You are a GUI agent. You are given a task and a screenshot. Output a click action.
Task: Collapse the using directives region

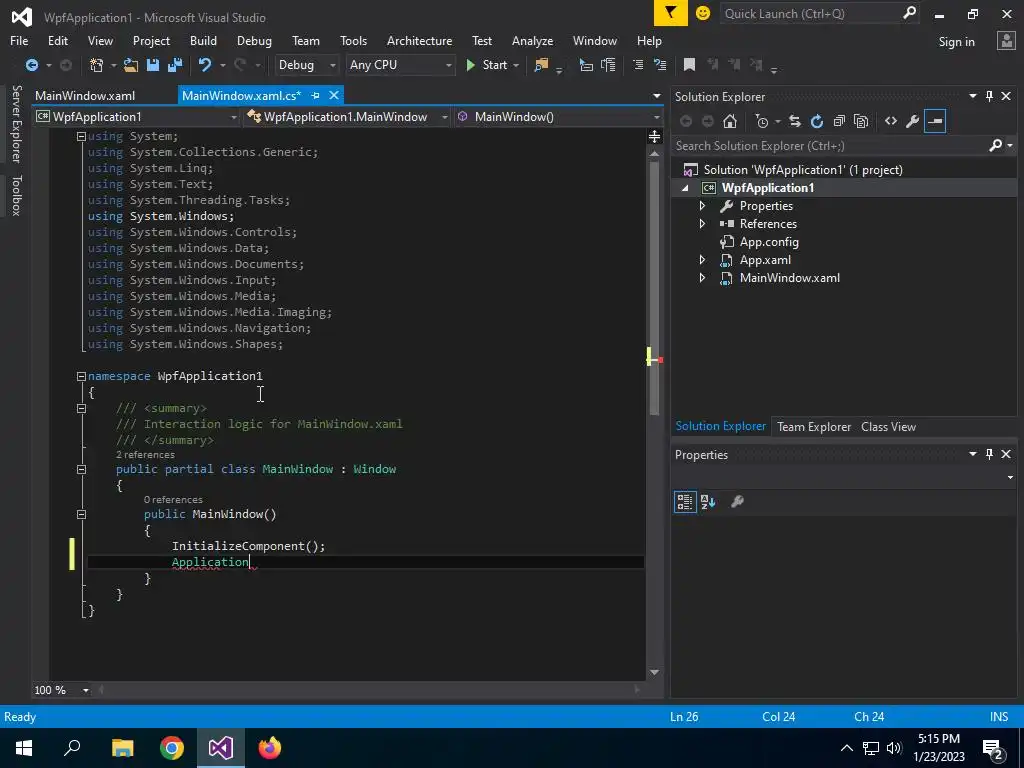tap(81, 136)
